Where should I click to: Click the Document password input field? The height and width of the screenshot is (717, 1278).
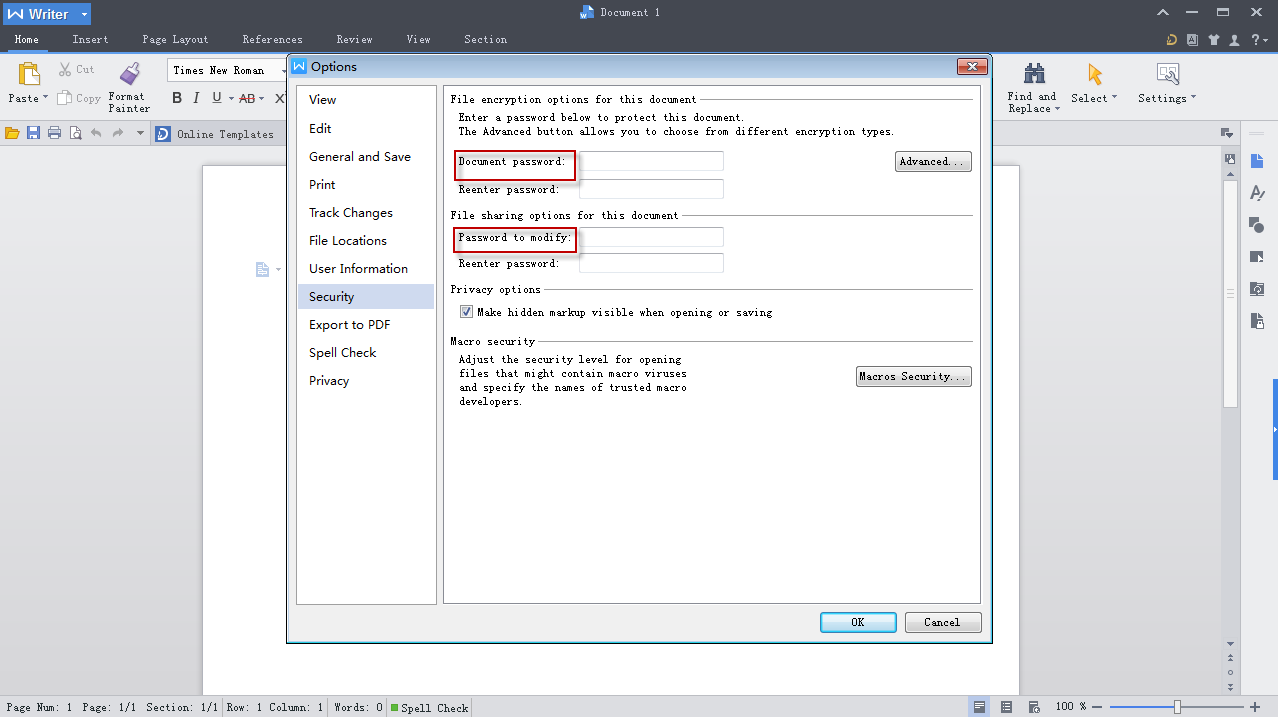click(x=651, y=162)
